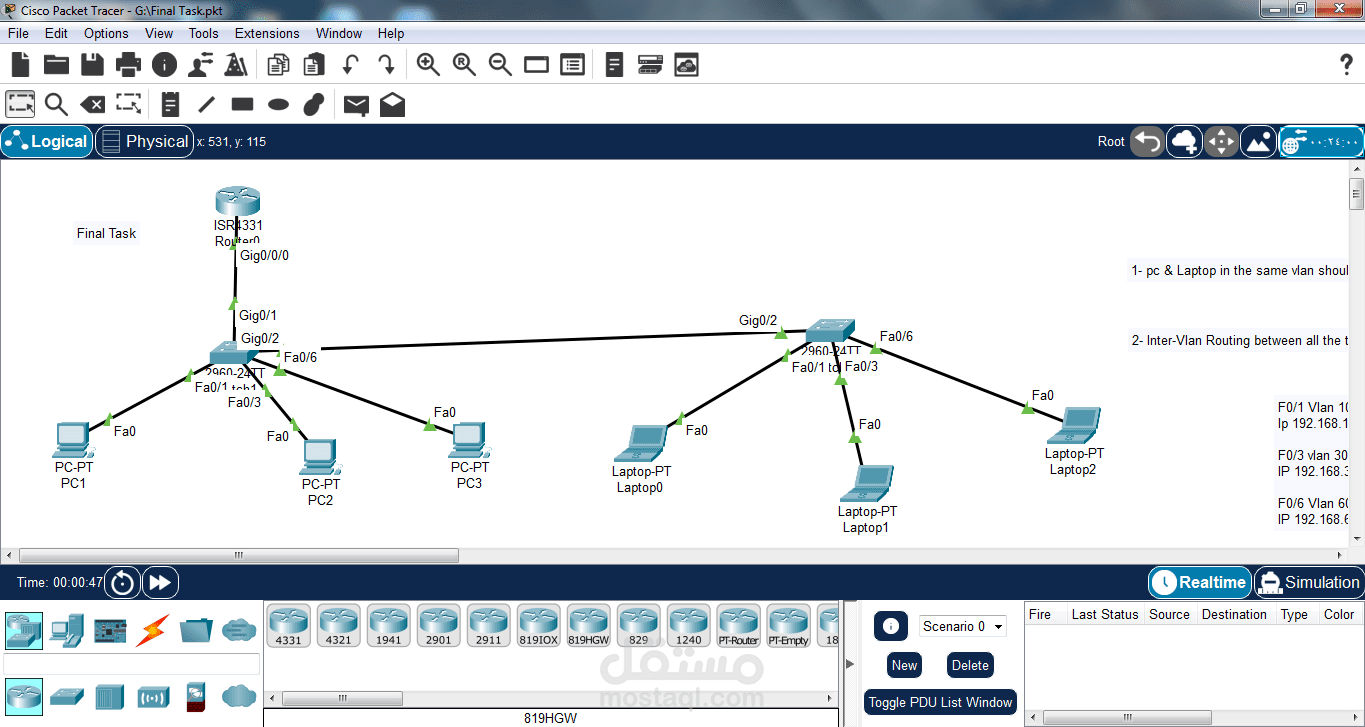Image resolution: width=1365 pixels, height=727 pixels.
Task: Switch to Logical workspace view
Action: [47, 142]
